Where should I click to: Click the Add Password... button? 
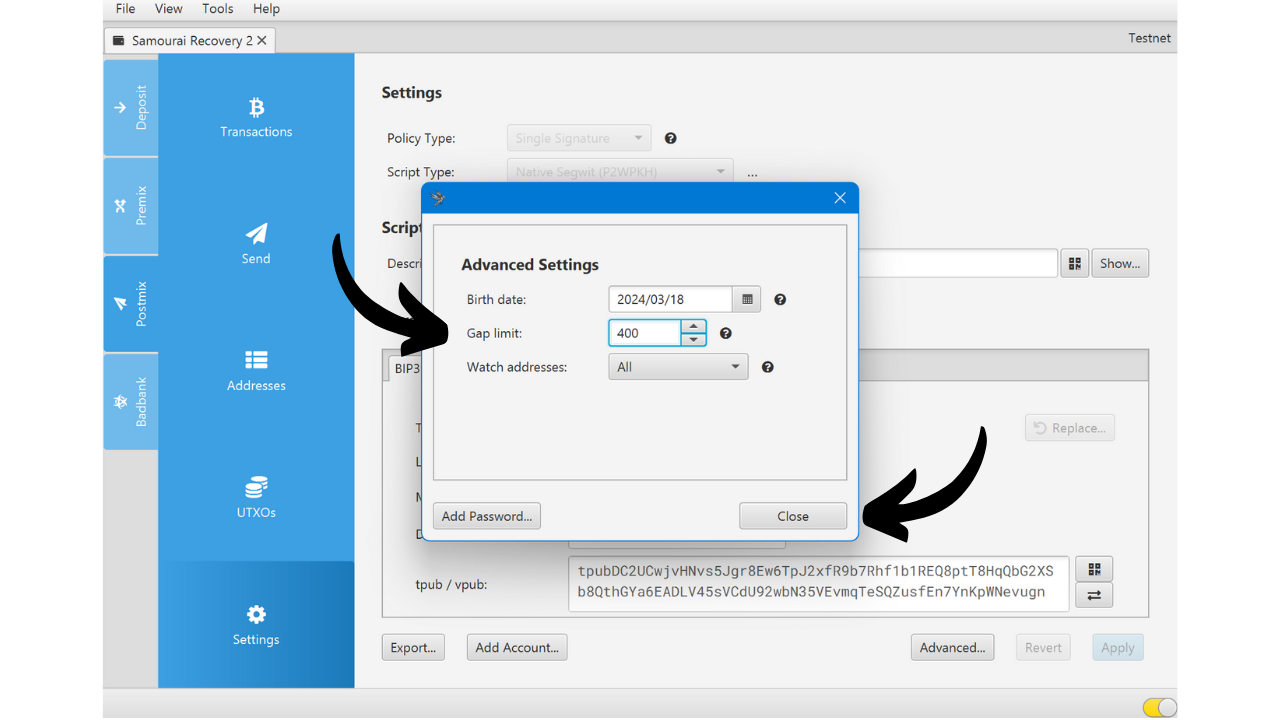[x=487, y=516]
